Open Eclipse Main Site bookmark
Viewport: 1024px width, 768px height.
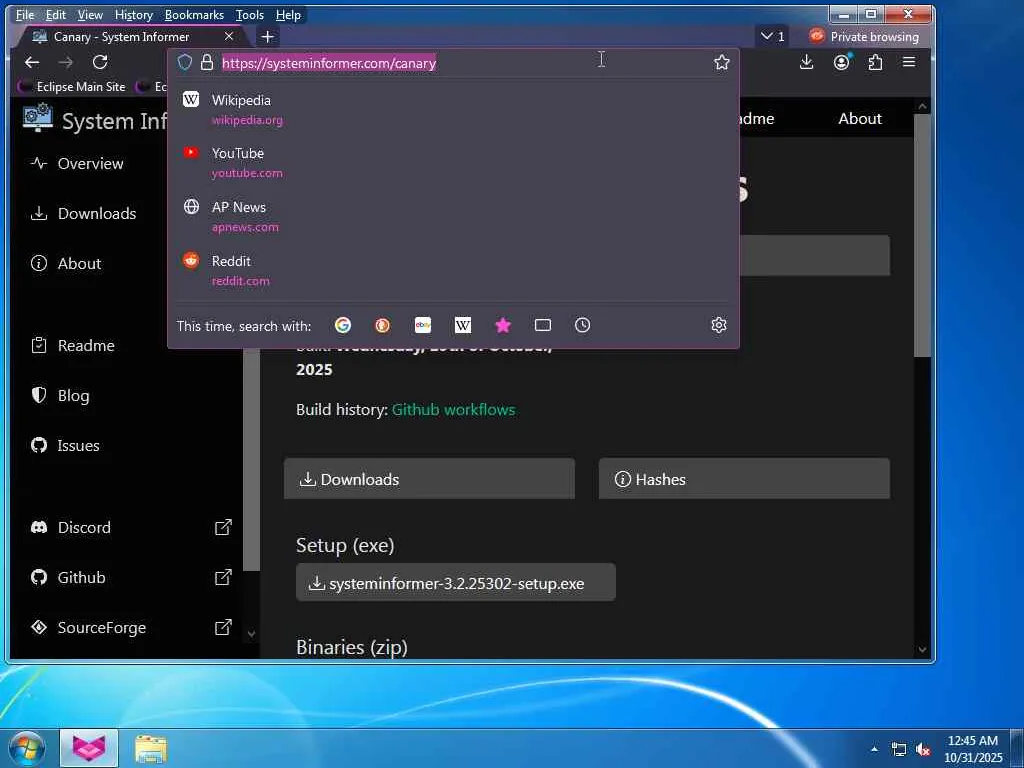click(x=72, y=86)
